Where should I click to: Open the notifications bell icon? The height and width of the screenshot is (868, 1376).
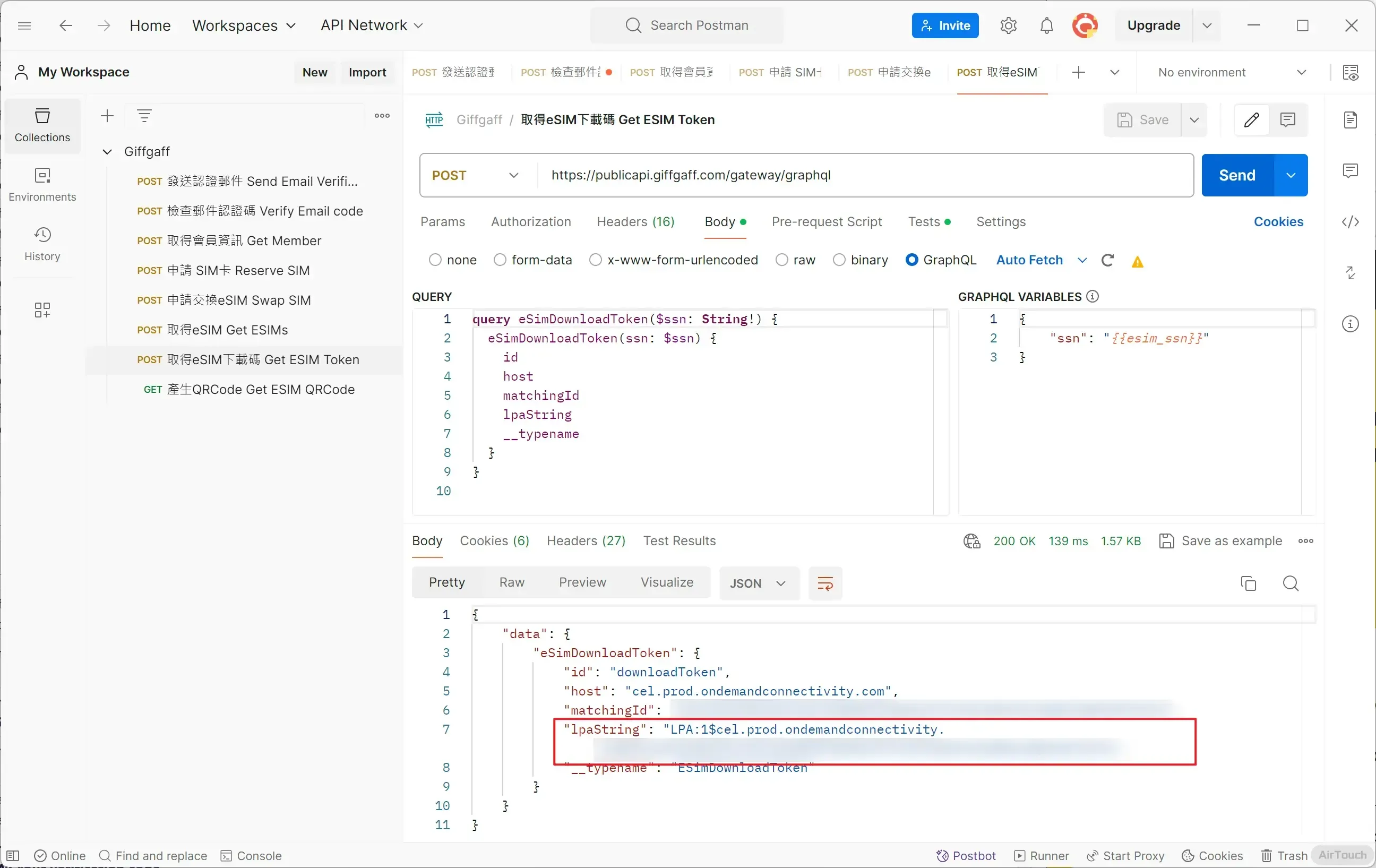(1046, 25)
